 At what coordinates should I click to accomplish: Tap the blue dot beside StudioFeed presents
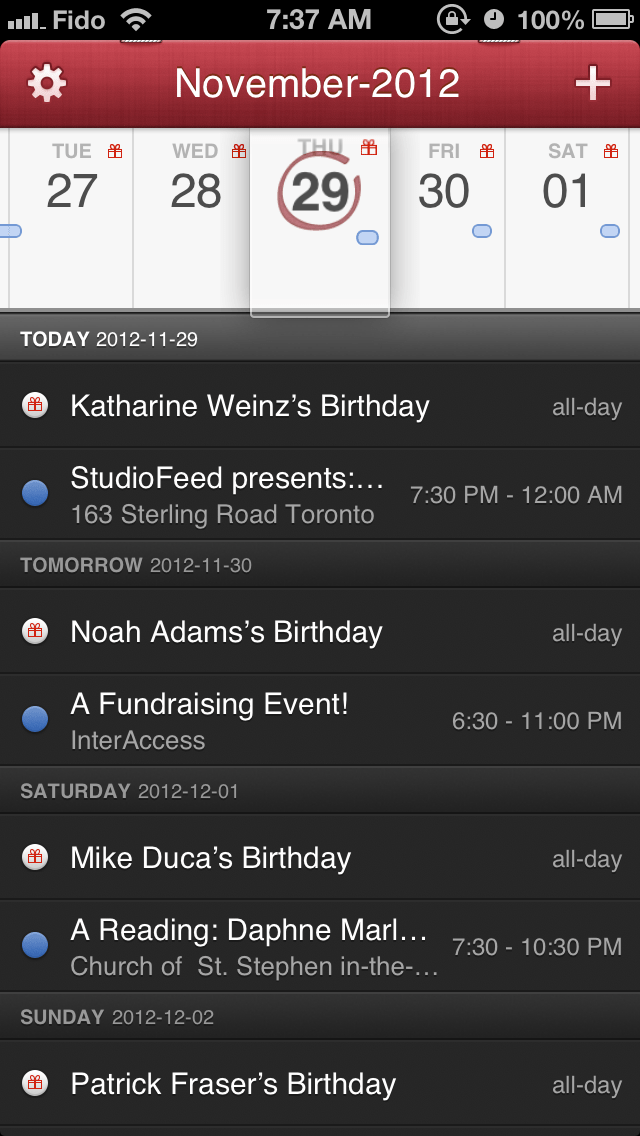[35, 493]
